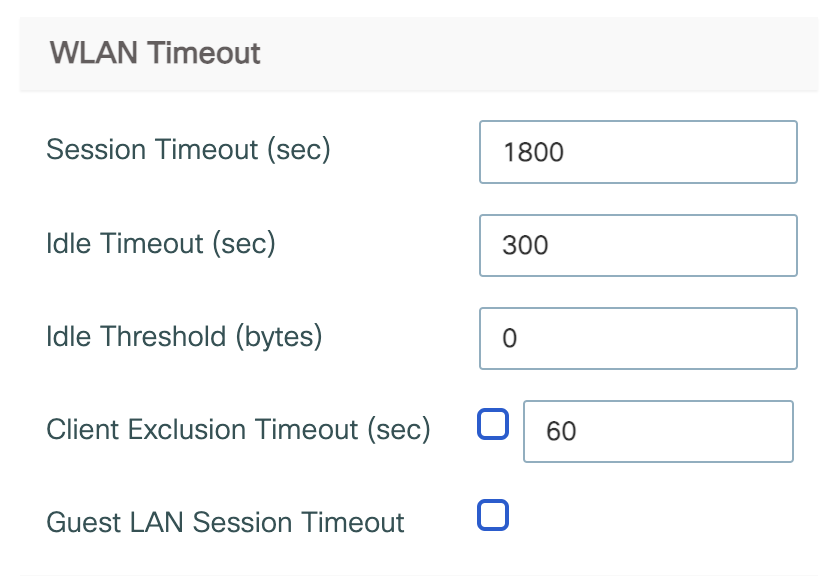Click the Idle Timeout input field
The image size is (828, 576).
638,245
